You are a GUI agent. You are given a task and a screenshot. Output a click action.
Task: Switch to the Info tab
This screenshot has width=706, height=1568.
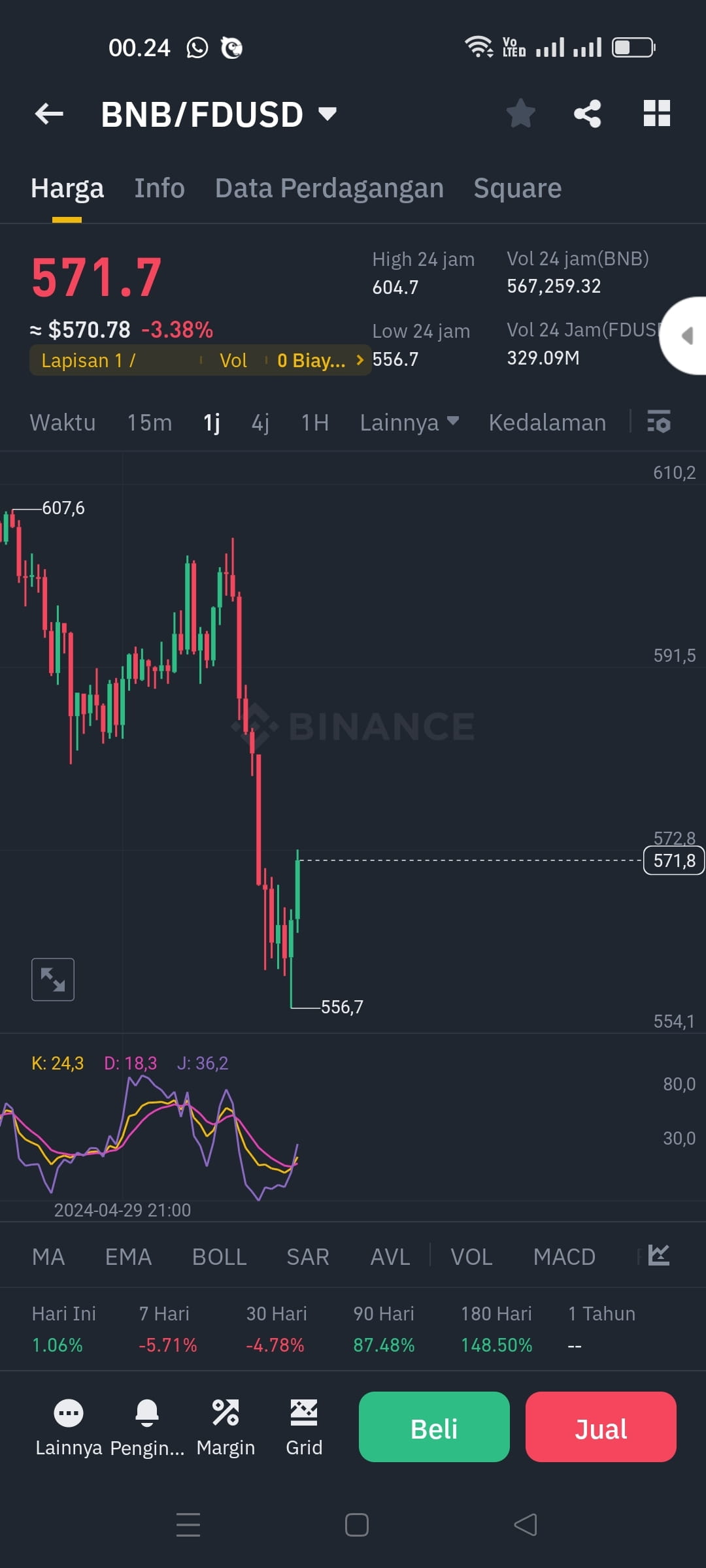click(159, 188)
